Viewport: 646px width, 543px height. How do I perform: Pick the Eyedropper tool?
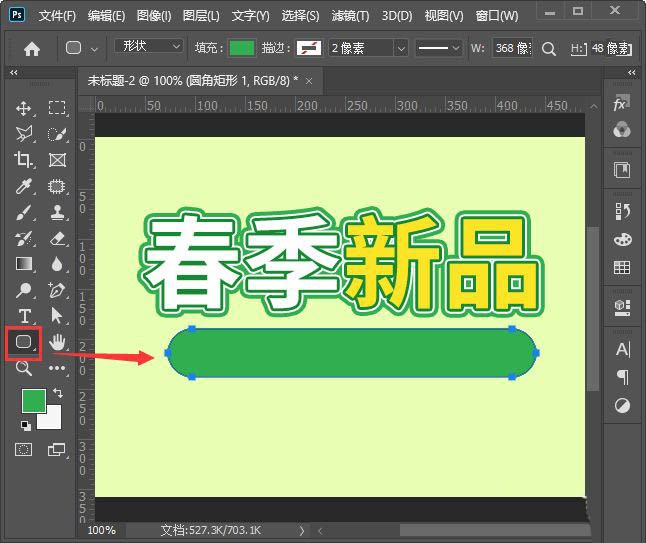click(24, 186)
